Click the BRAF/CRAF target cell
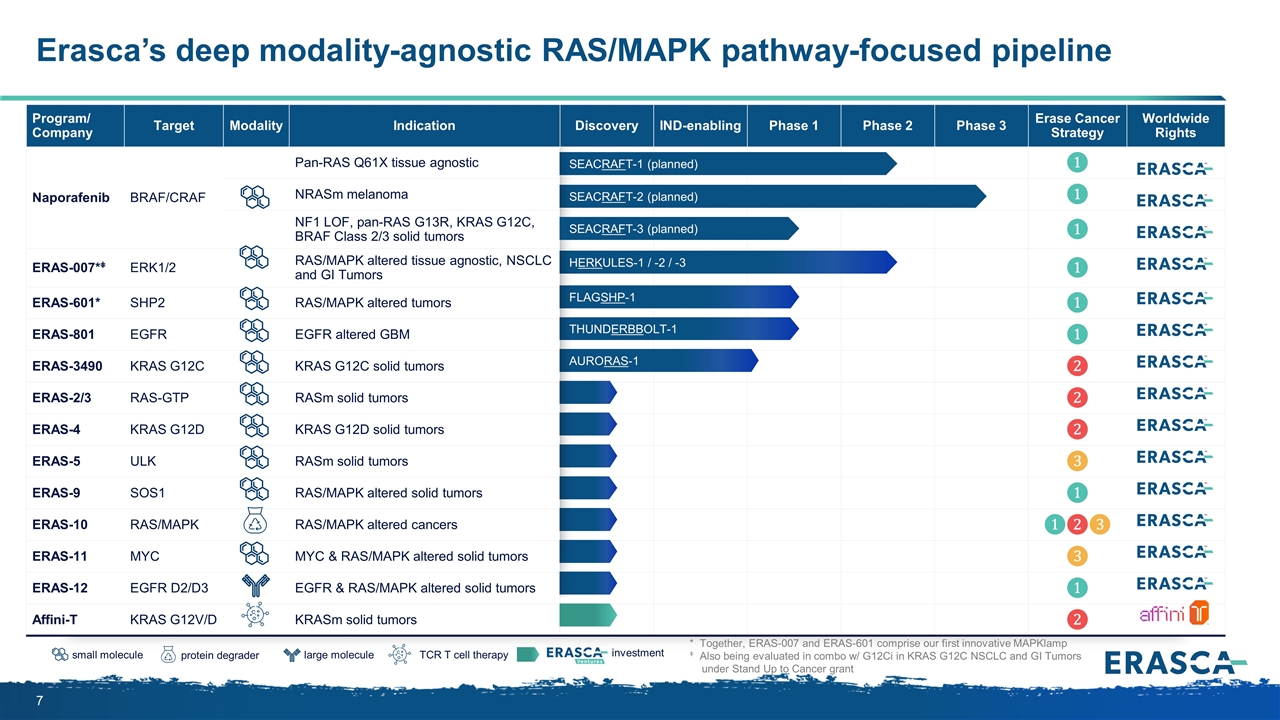 [x=168, y=198]
